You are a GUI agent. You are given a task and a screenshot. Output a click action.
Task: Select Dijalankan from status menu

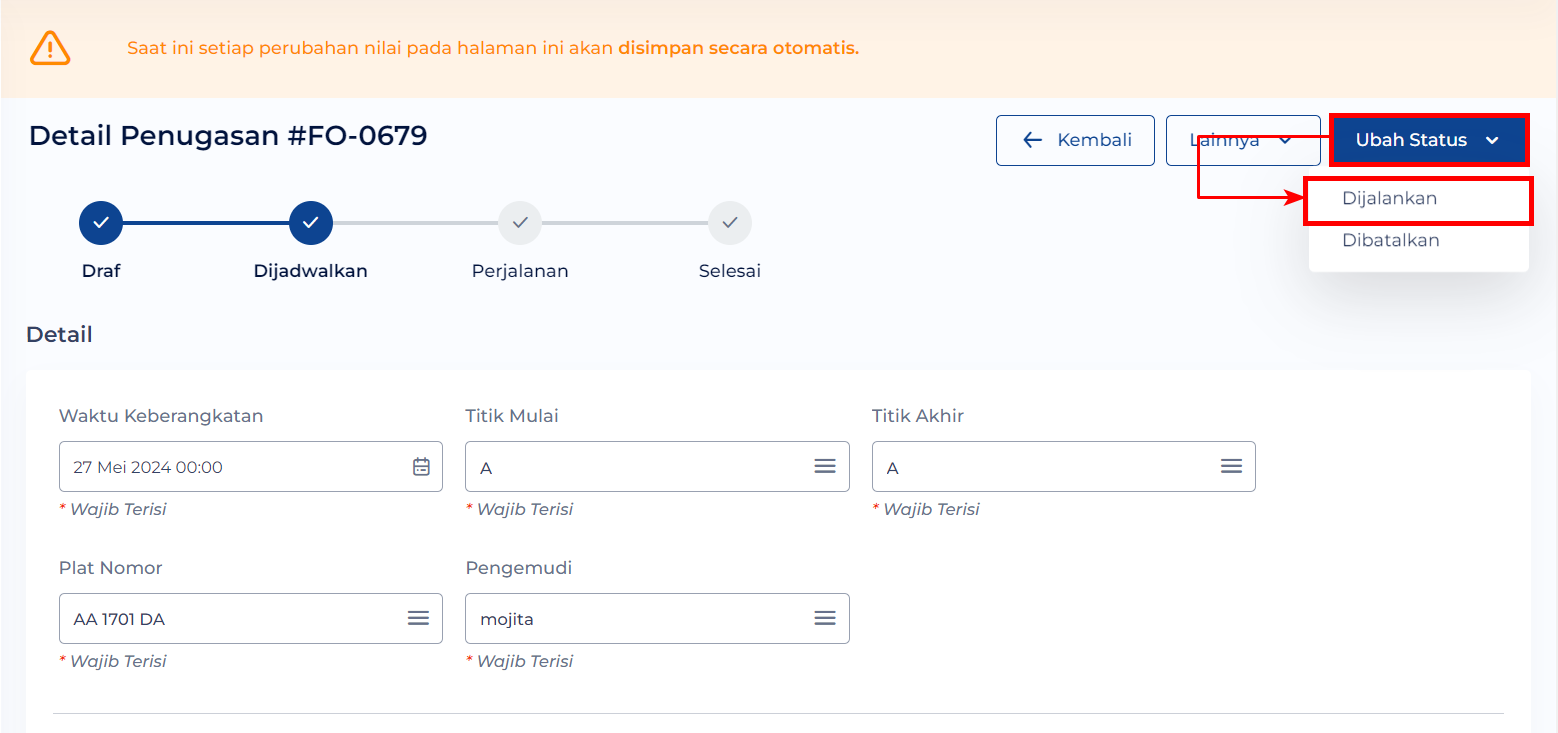(1419, 199)
